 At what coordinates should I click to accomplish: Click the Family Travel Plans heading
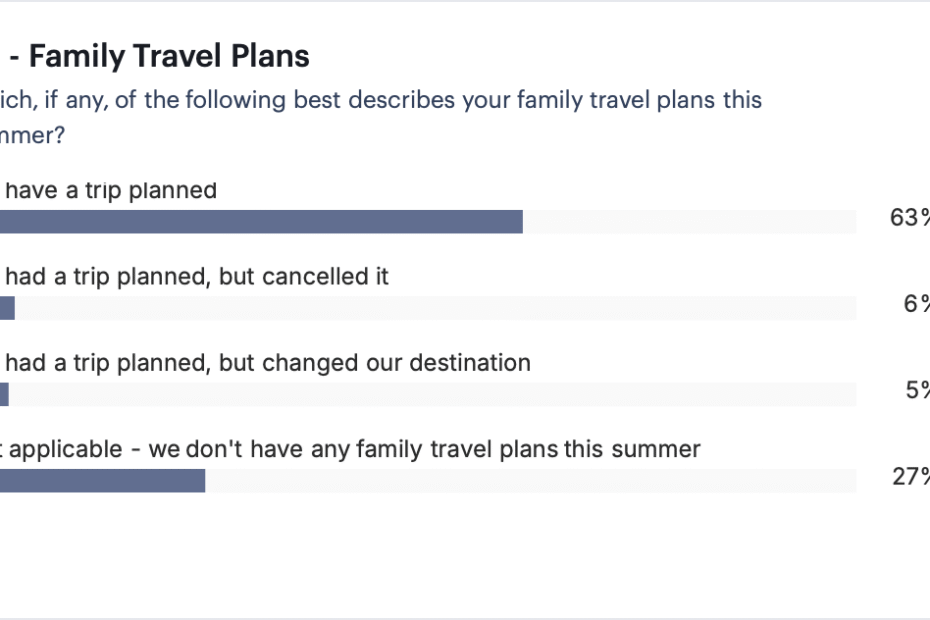coord(159,56)
